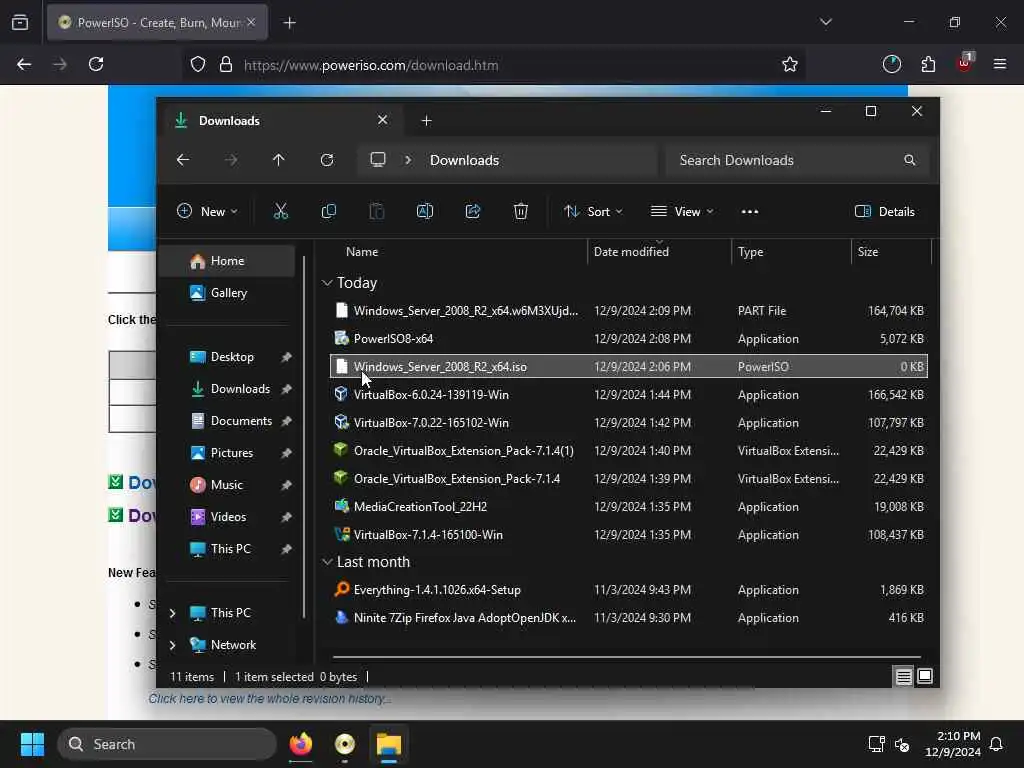1024x768 pixels.
Task: Go back in File Explorer
Action: coord(183,160)
